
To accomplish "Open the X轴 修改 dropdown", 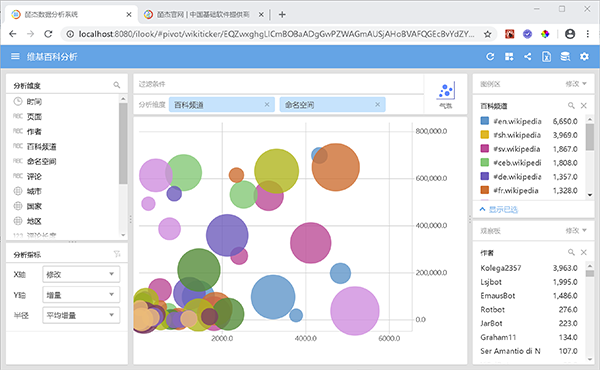I will [81, 274].
